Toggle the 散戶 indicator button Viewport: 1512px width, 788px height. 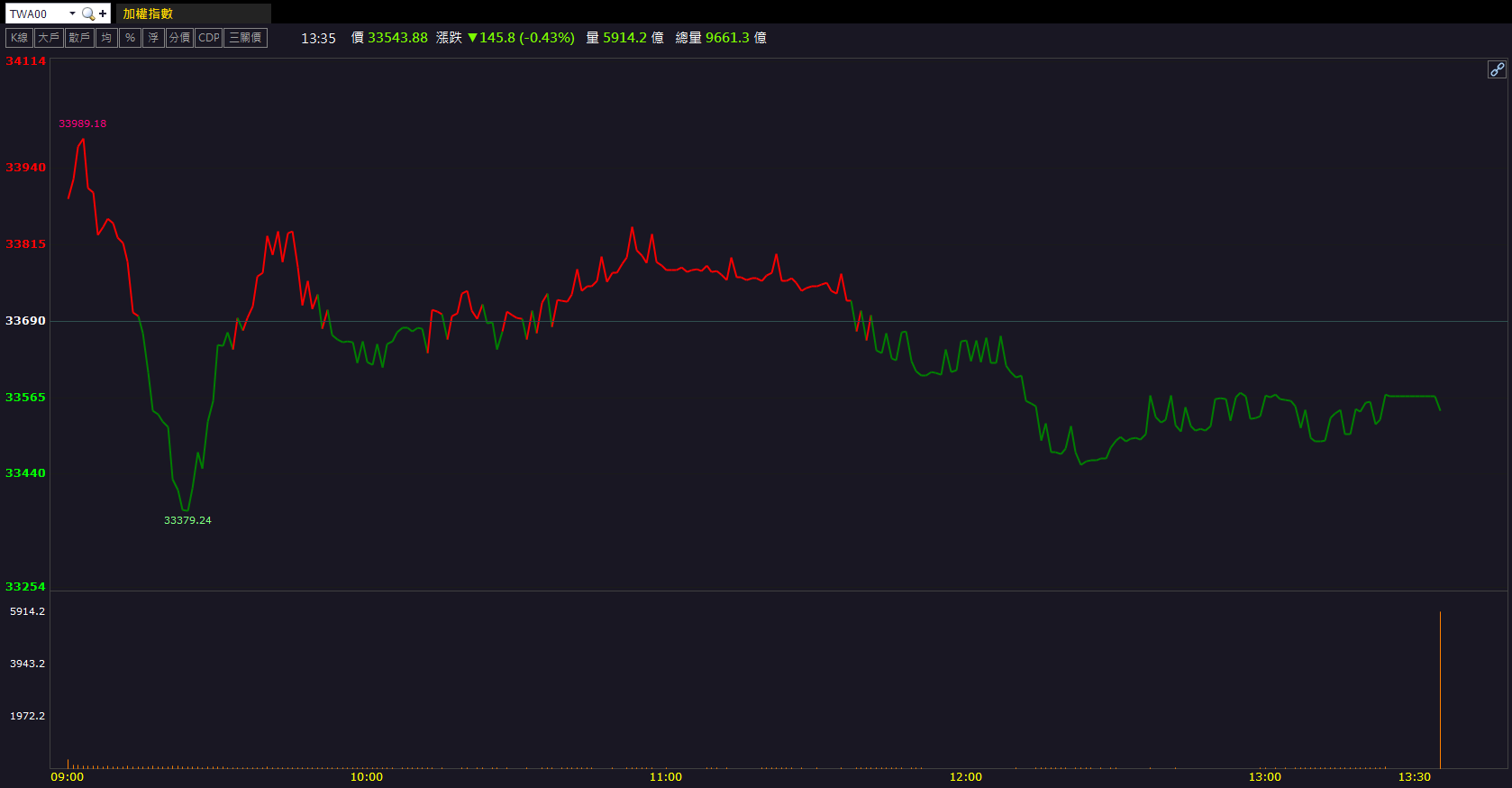79,38
